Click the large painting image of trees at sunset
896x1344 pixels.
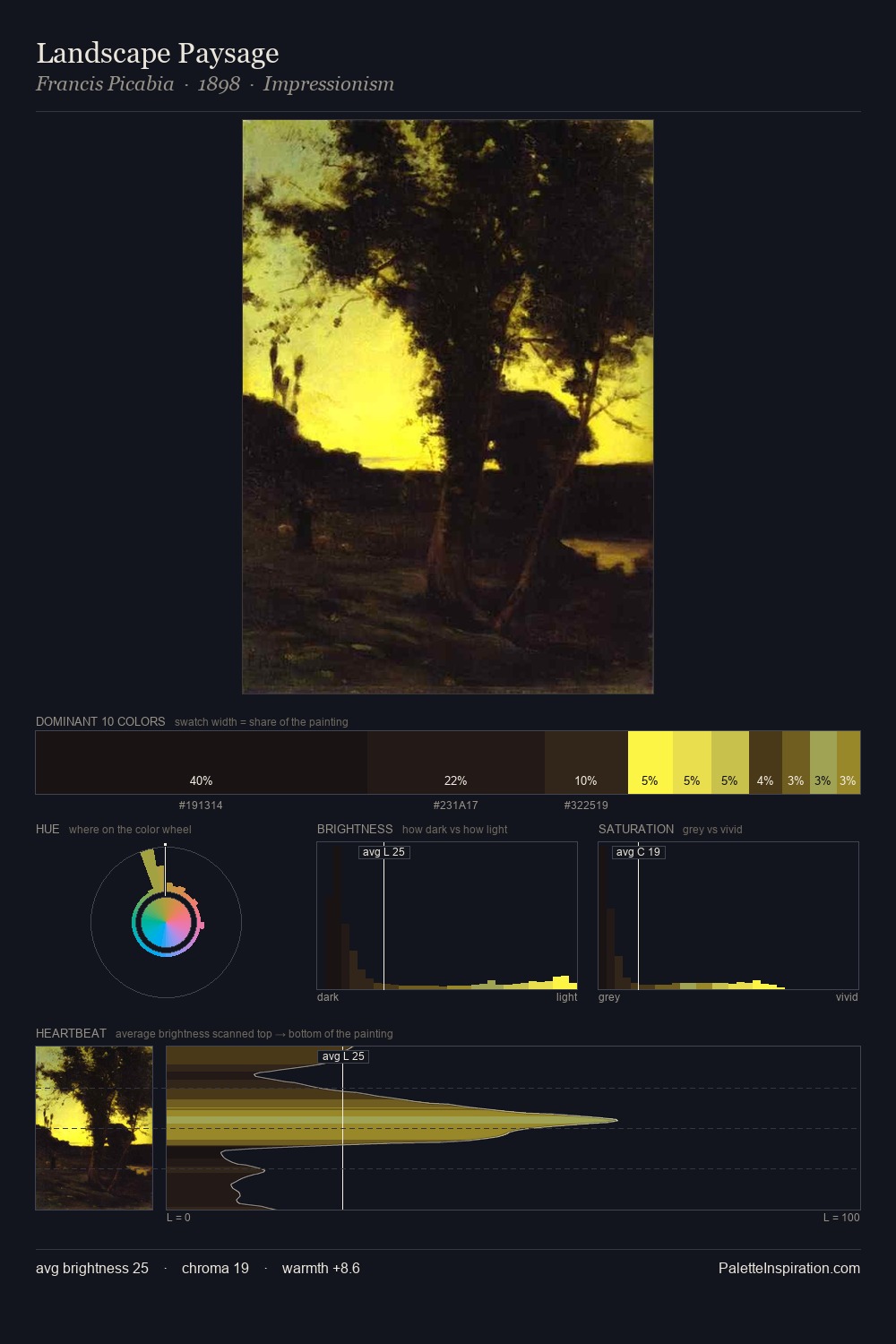click(x=448, y=407)
